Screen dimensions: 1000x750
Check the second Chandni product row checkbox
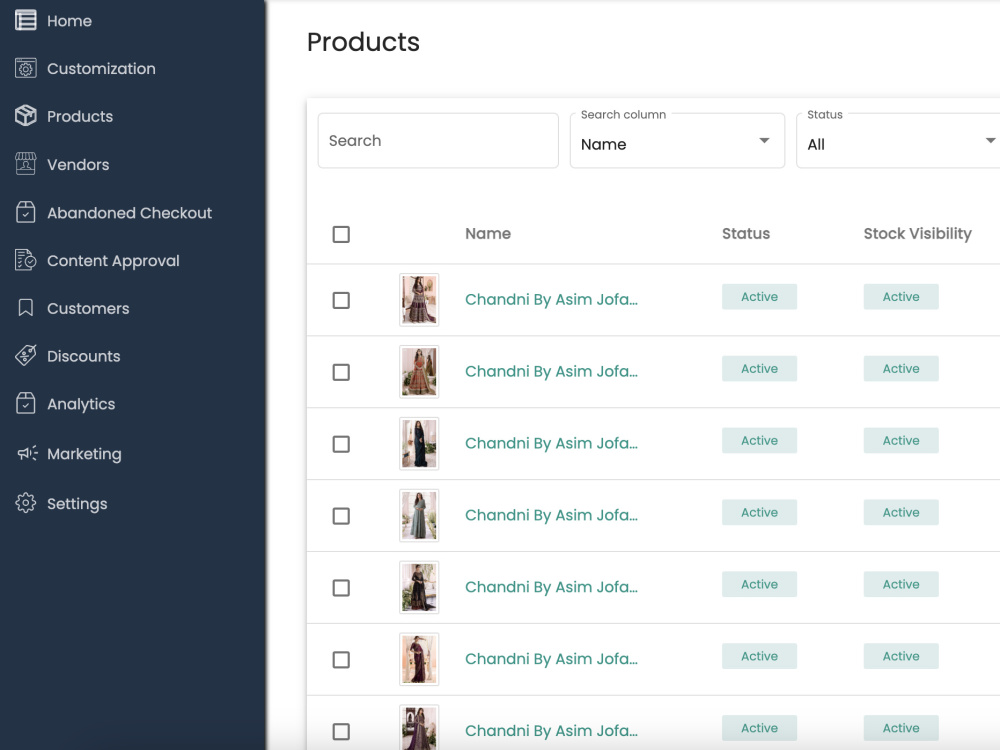(x=341, y=372)
